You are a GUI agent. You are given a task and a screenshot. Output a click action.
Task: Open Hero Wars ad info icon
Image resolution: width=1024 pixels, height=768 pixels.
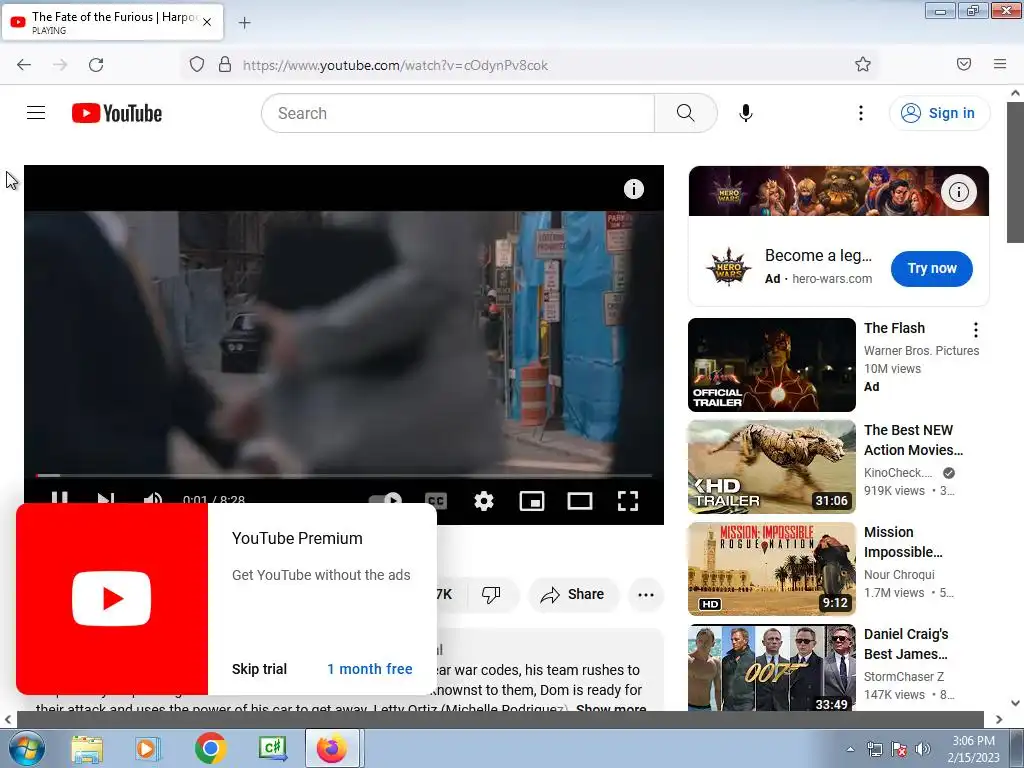pyautogui.click(x=959, y=192)
